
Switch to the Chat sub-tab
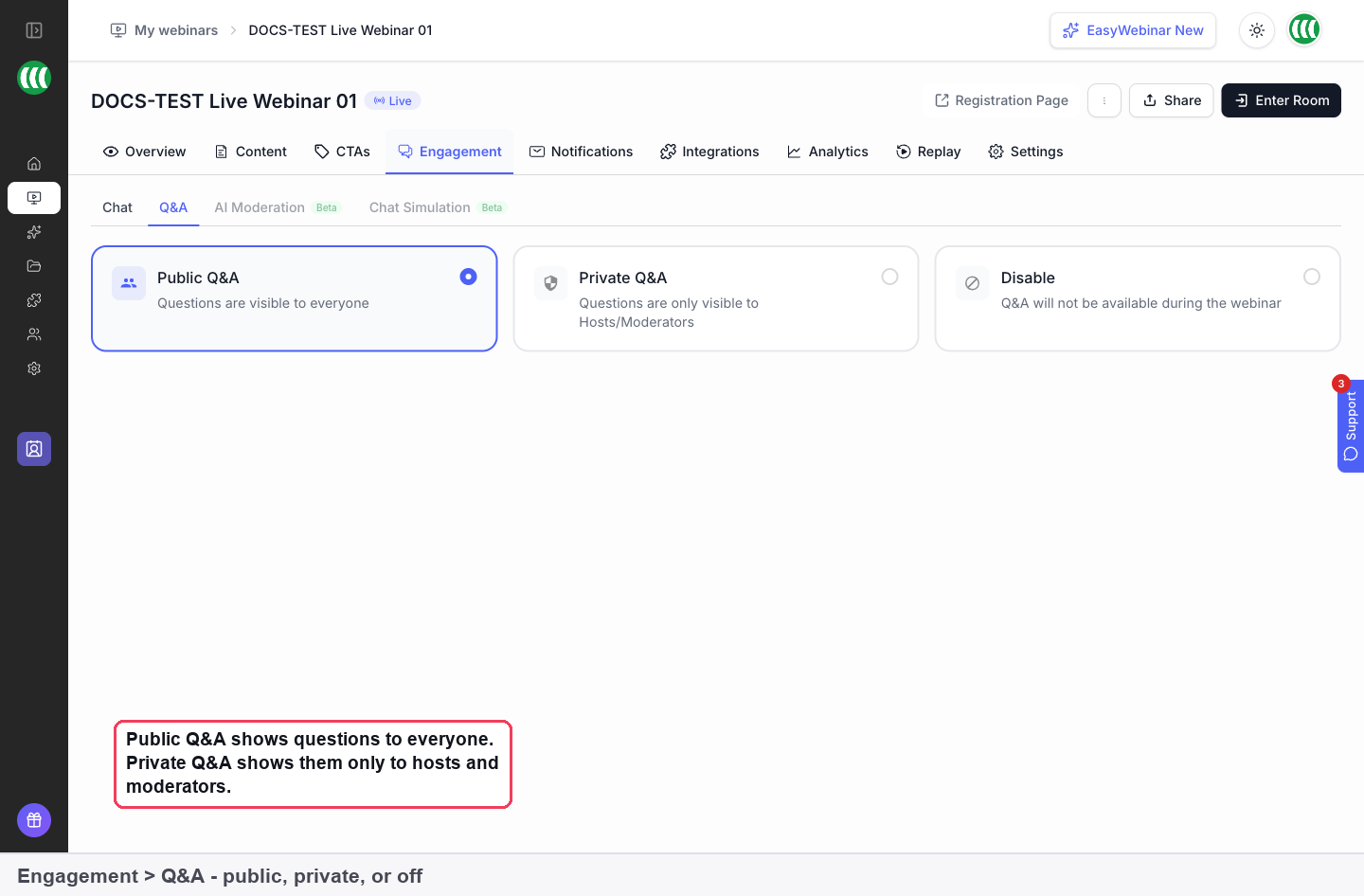117,207
